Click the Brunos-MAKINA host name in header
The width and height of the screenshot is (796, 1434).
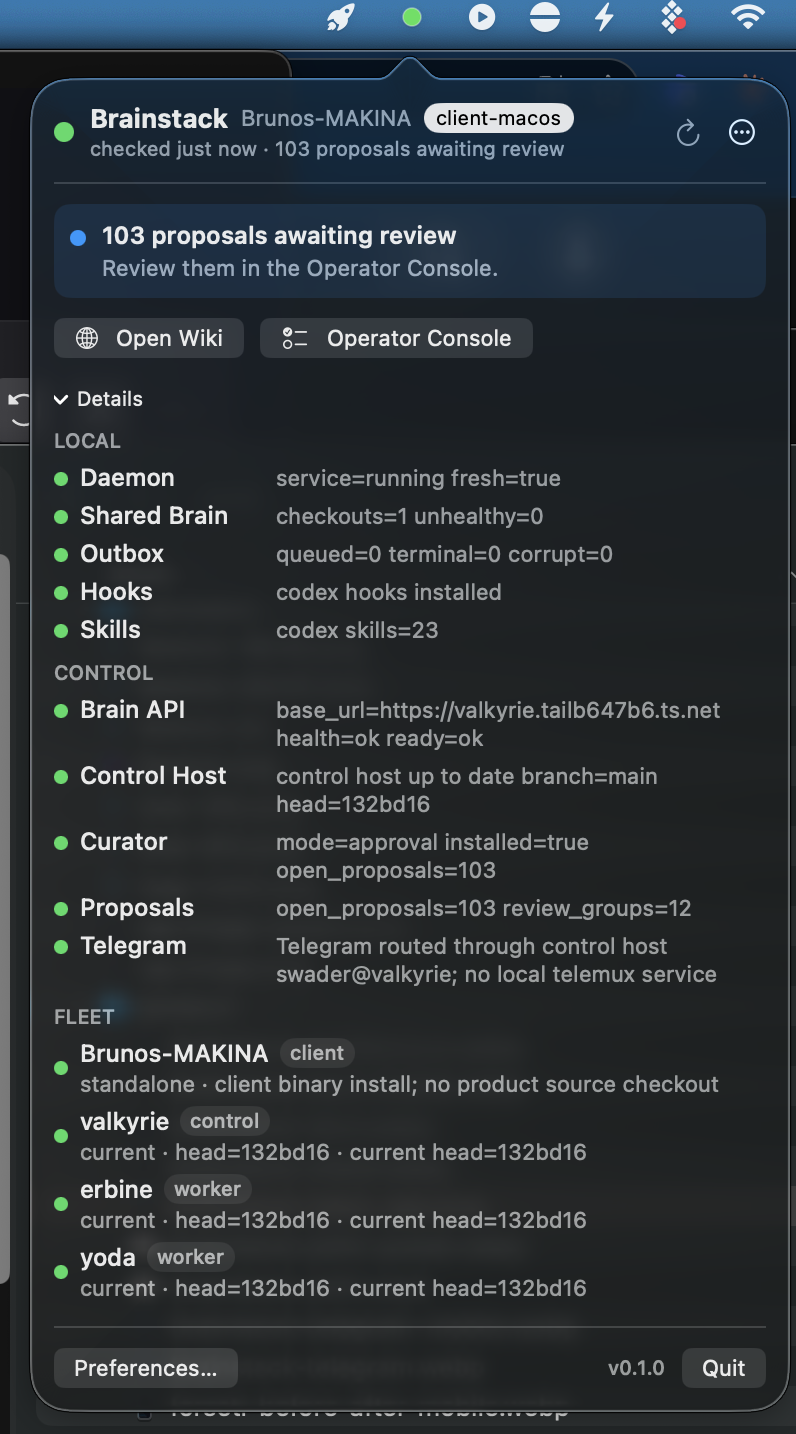click(326, 118)
